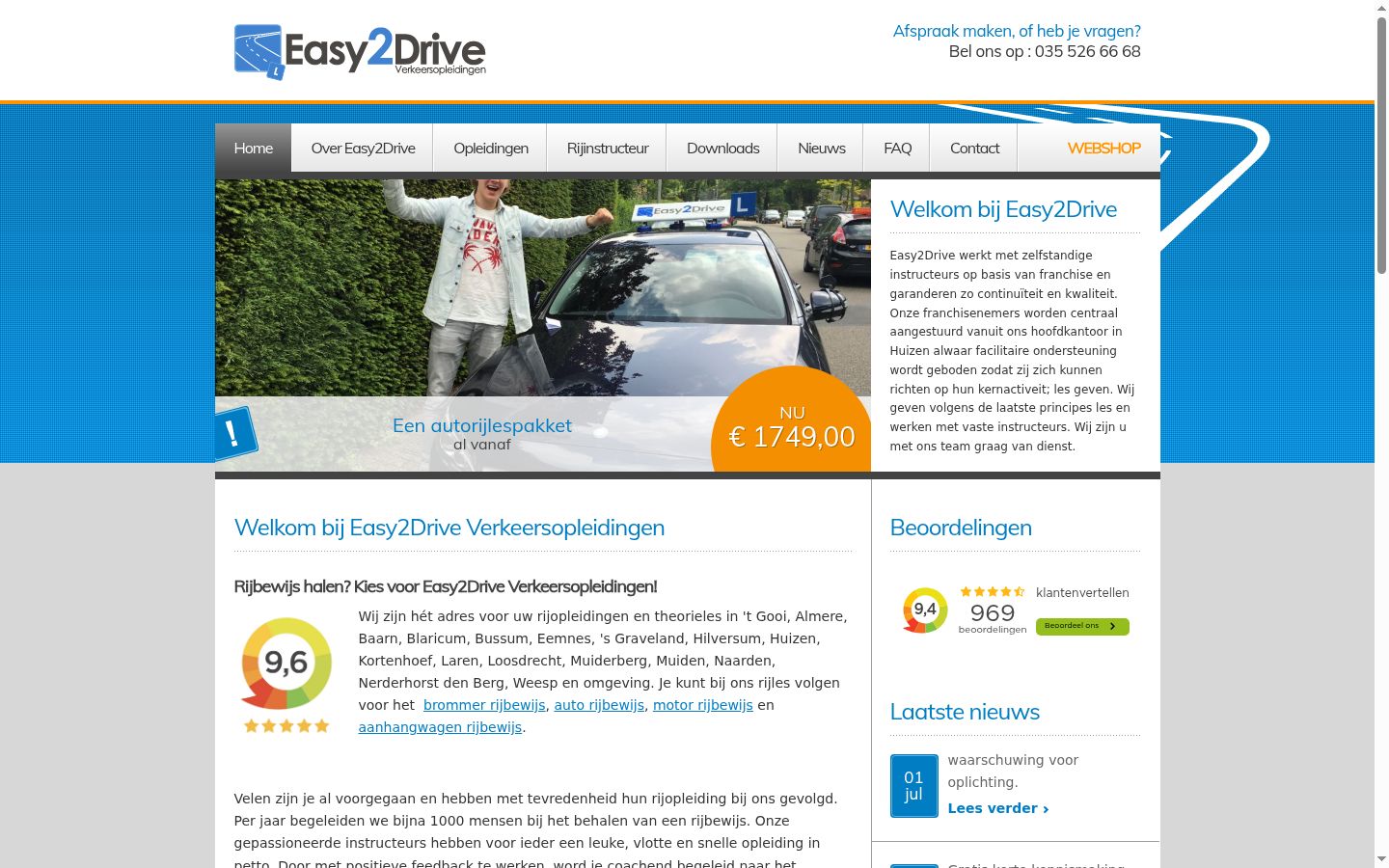Follow the brommer rijbewijs link
The width and height of the screenshot is (1389, 868).
pyautogui.click(x=484, y=705)
